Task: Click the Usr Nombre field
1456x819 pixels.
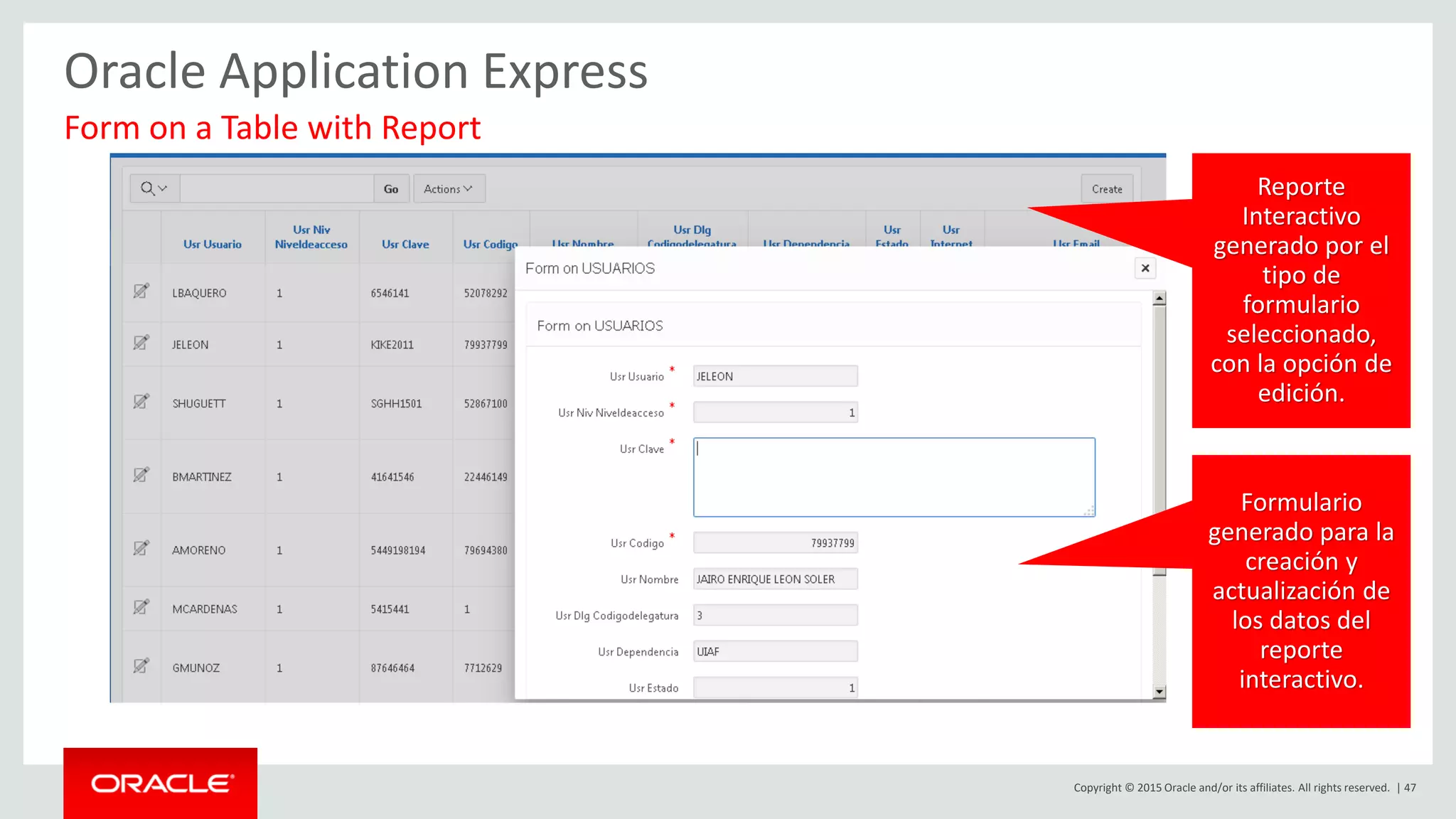Action: coord(776,579)
